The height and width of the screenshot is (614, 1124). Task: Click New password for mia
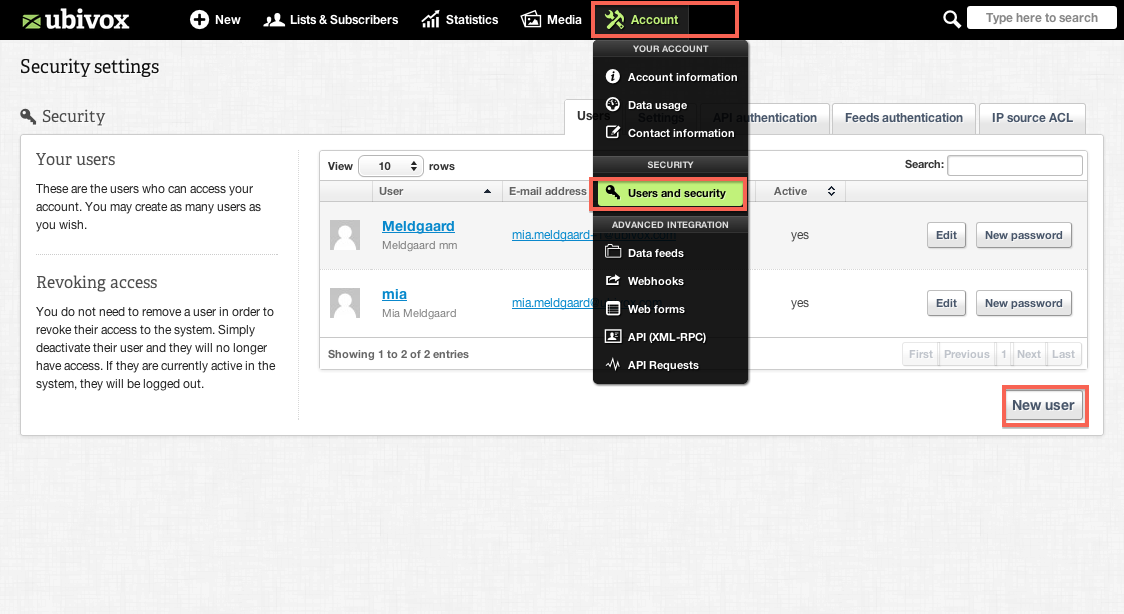click(1024, 303)
